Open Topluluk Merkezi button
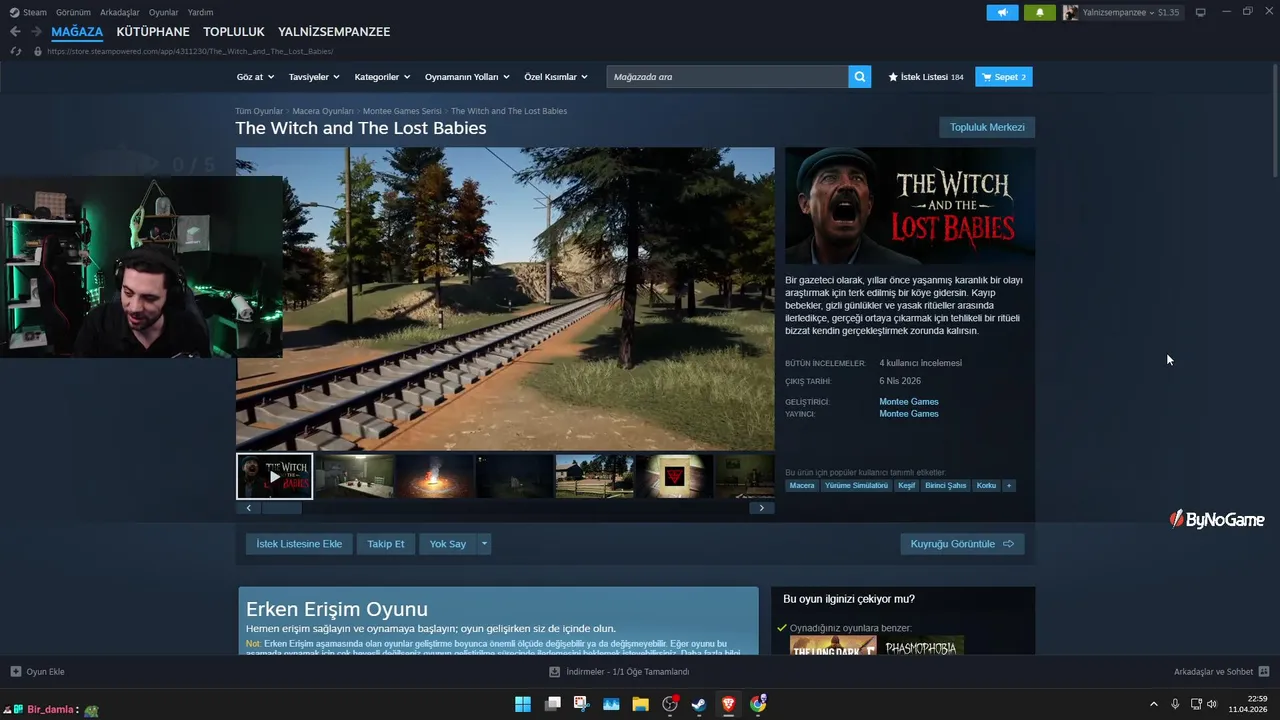 987,127
